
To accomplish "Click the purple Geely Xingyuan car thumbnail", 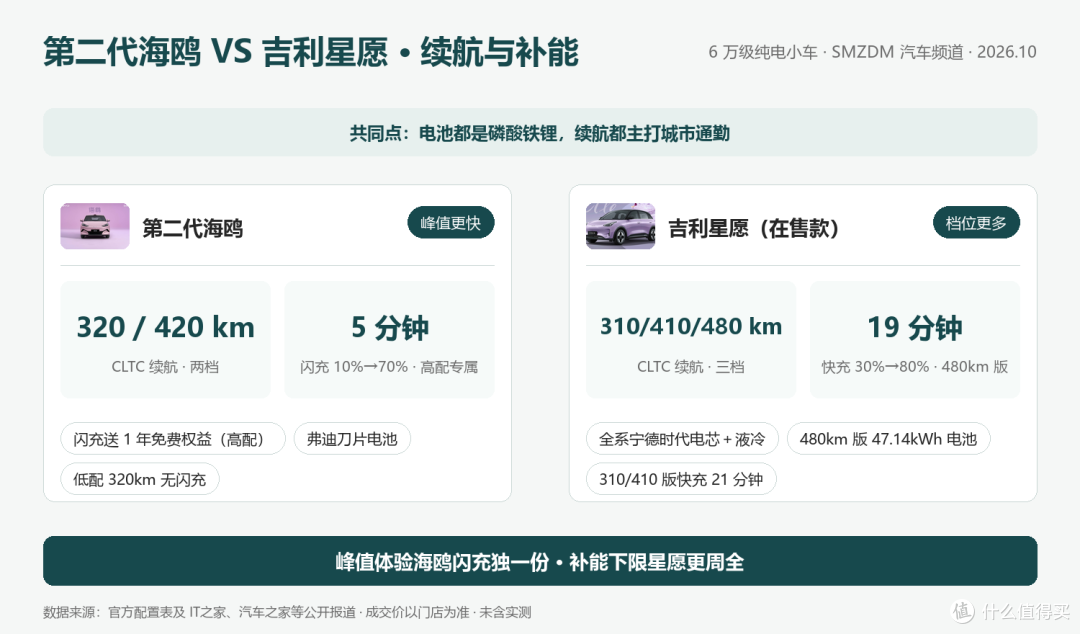I will click(x=621, y=226).
